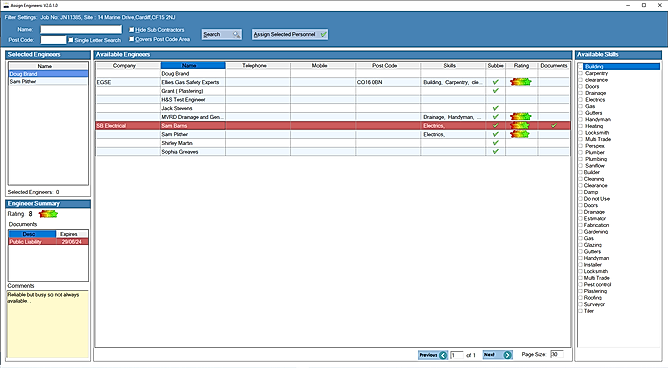
Task: Select the Public Liability document row
Action: click(49, 242)
